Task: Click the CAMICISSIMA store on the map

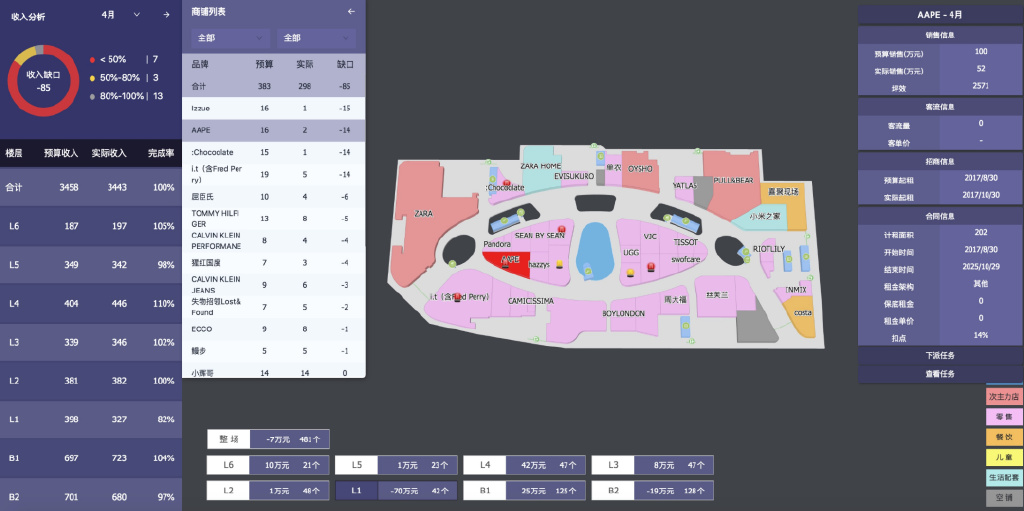Action: [530, 301]
